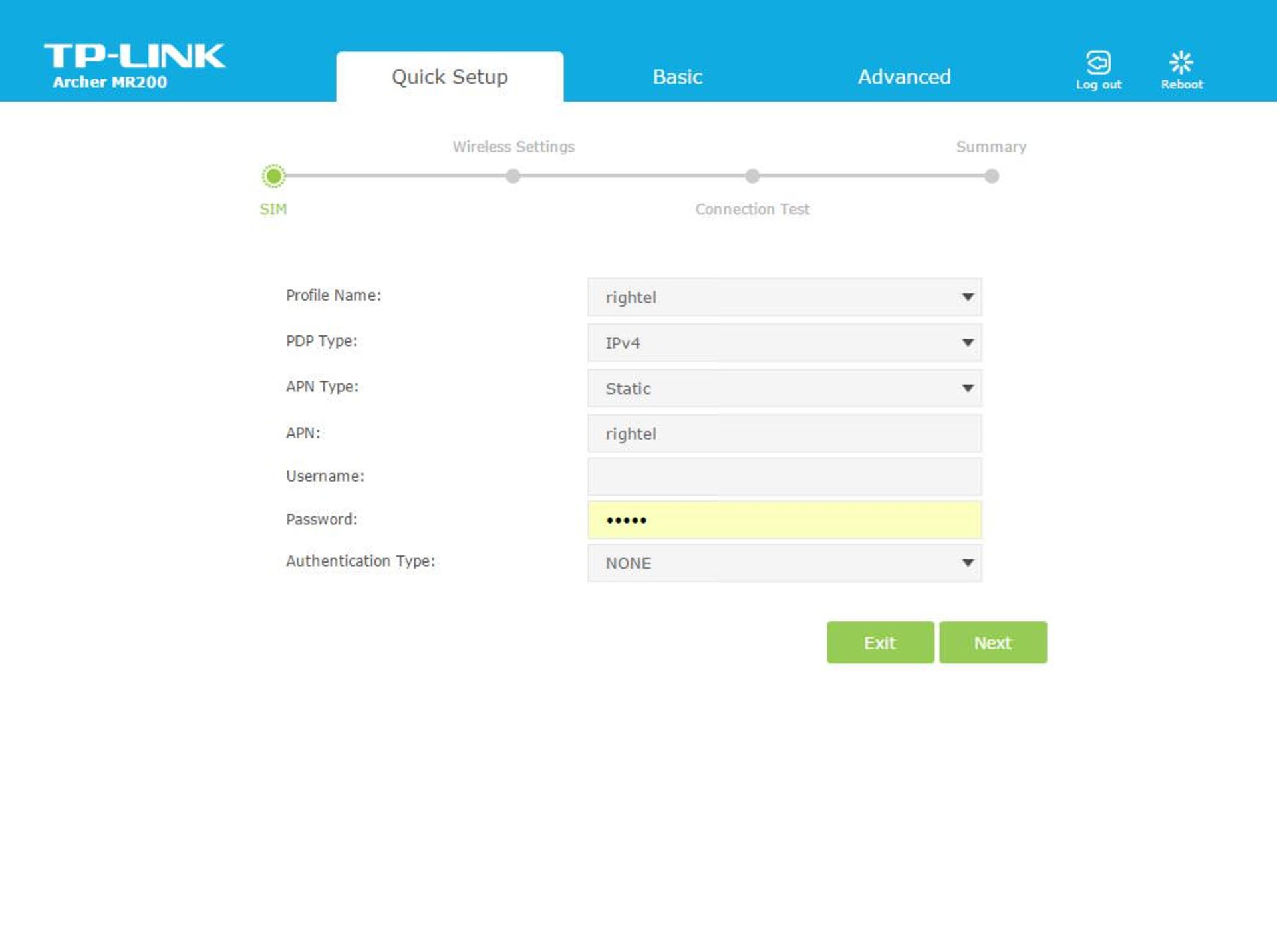This screenshot has height=952, width=1277.
Task: Select the Quick Setup tab
Action: [x=449, y=77]
